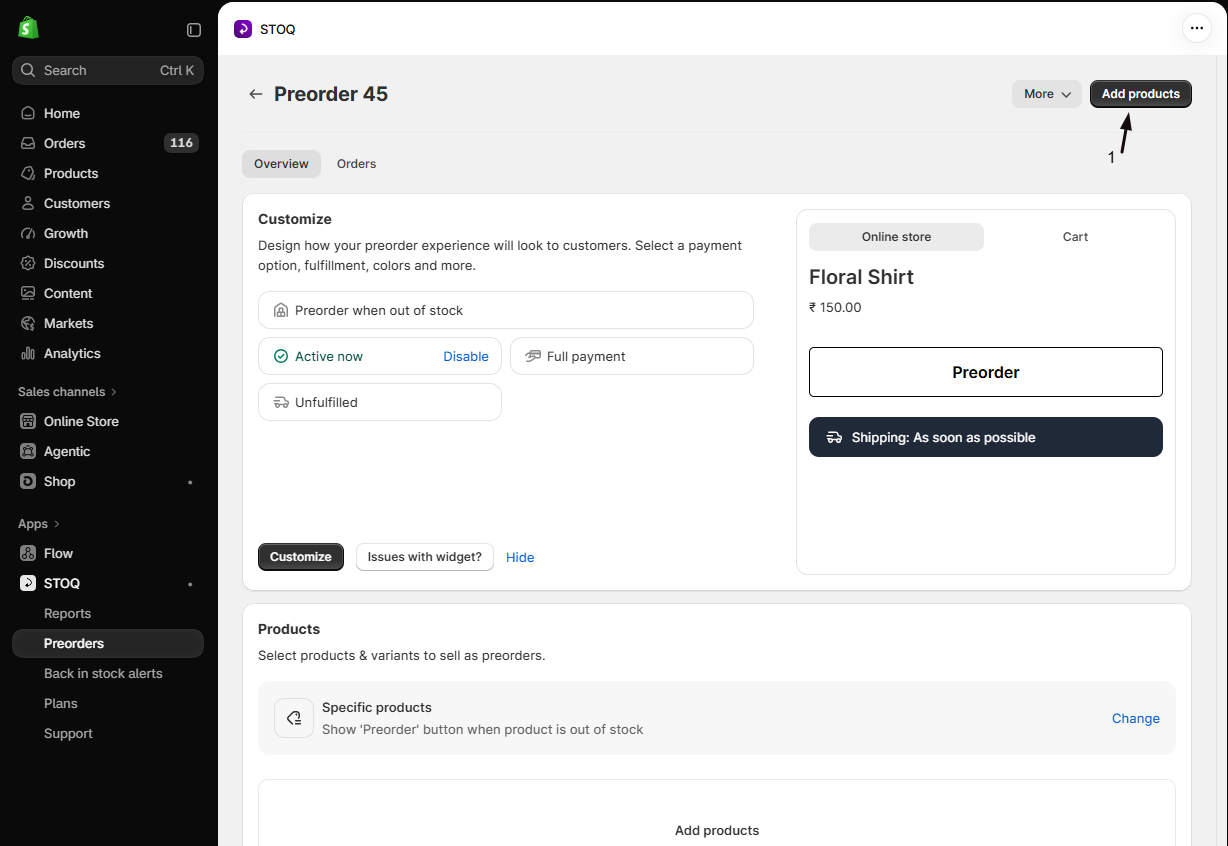Viewport: 1228px width, 846px height.
Task: Click the Markets globe icon
Action: (28, 323)
